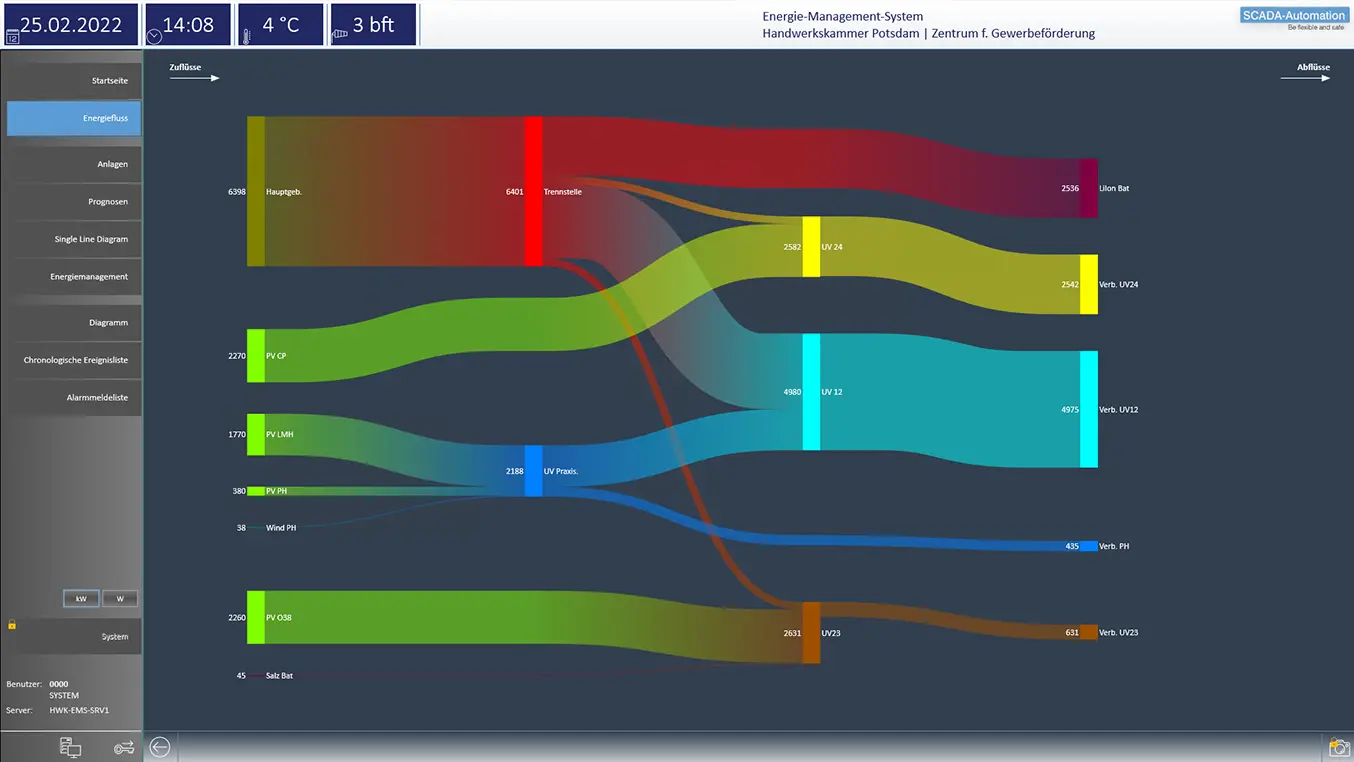
Task: Select the dark red LiIon Bat bar
Action: [x=1089, y=188]
